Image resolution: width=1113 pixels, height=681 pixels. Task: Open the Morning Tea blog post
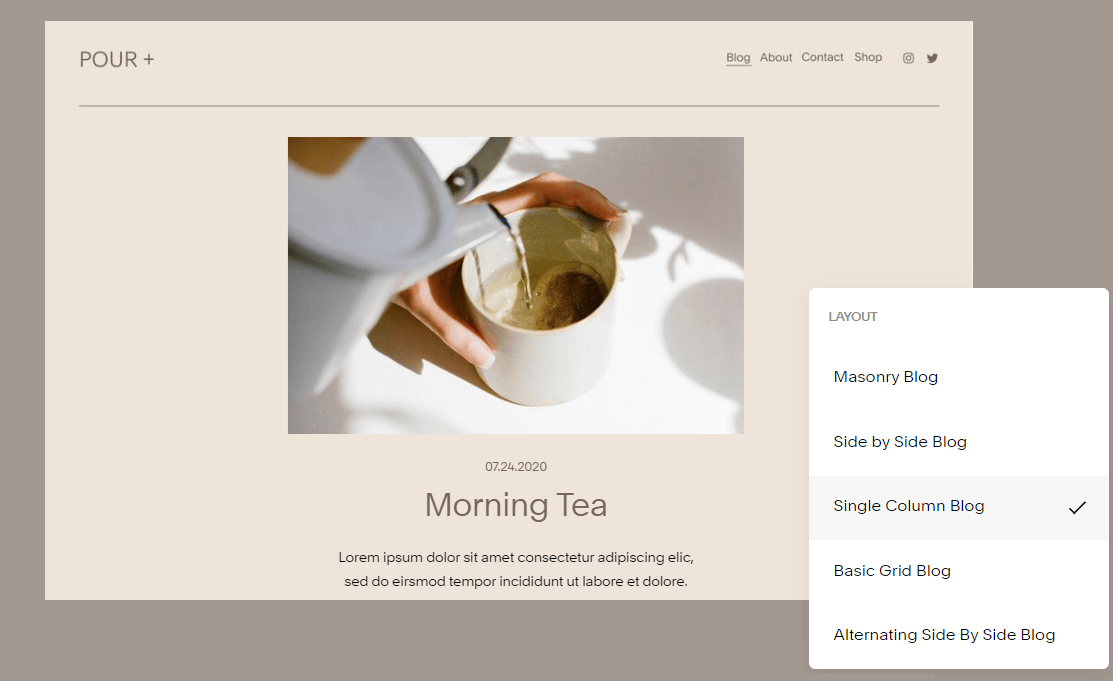(516, 505)
